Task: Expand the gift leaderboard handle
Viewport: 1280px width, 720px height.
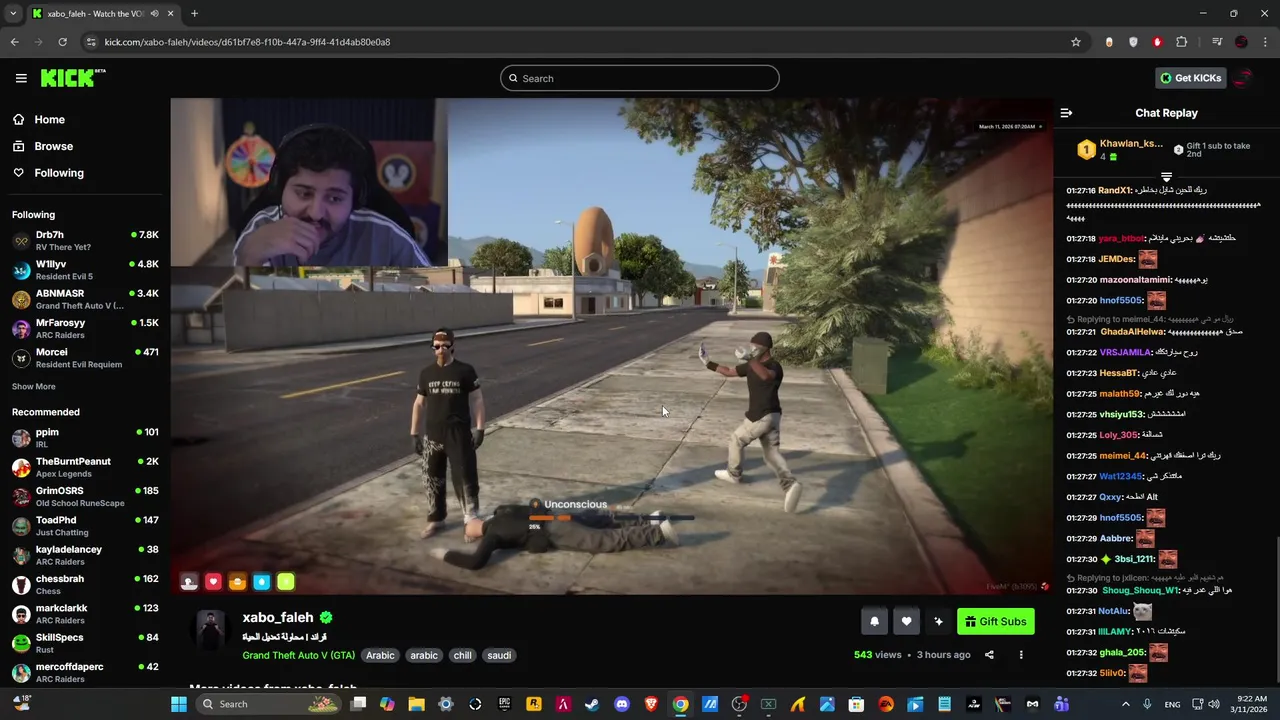Action: coord(1166,177)
